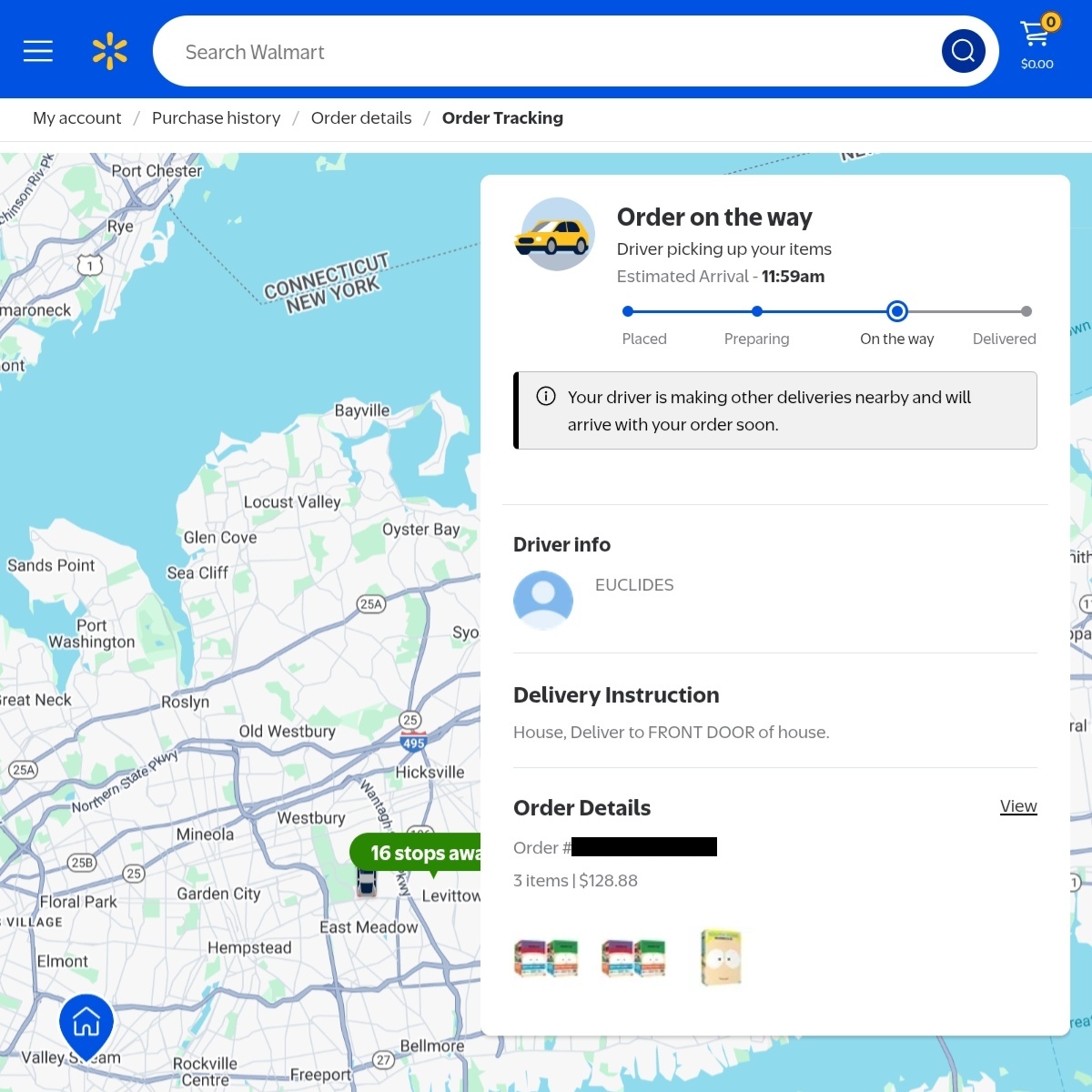Click the Delivered step marker
The height and width of the screenshot is (1092, 1092).
(1026, 312)
